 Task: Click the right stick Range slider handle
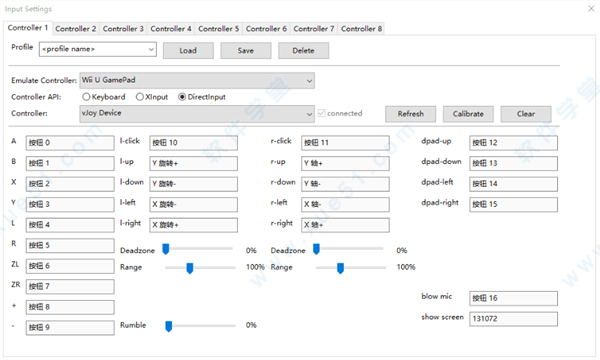pyautogui.click(x=340, y=268)
